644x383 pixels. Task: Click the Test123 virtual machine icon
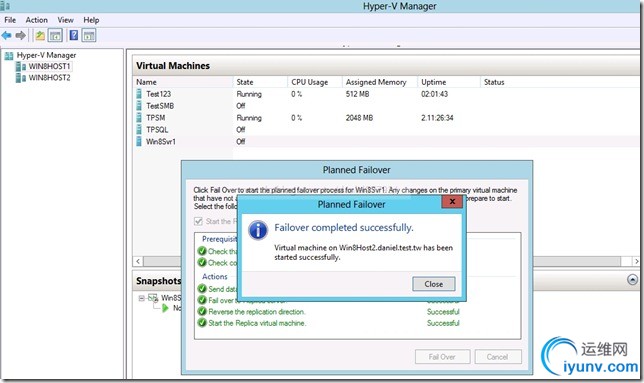139,94
